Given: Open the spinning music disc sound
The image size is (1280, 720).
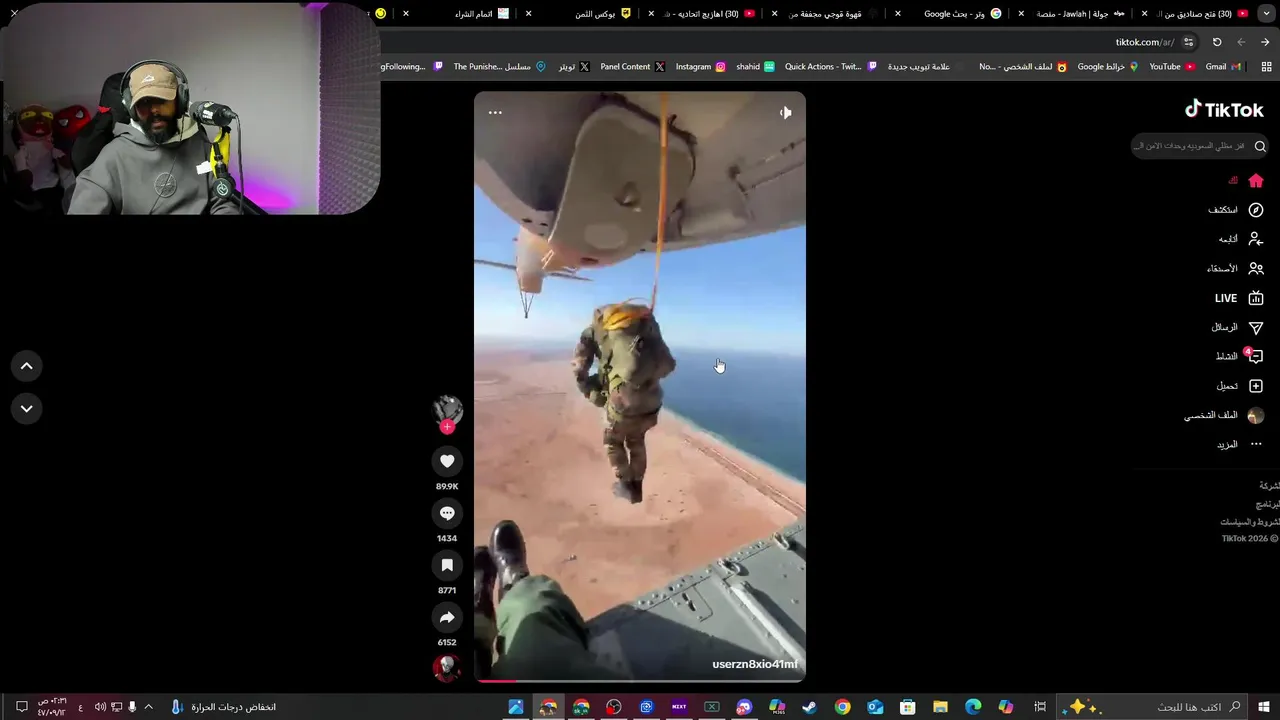Looking at the screenshot, I should 447,667.
